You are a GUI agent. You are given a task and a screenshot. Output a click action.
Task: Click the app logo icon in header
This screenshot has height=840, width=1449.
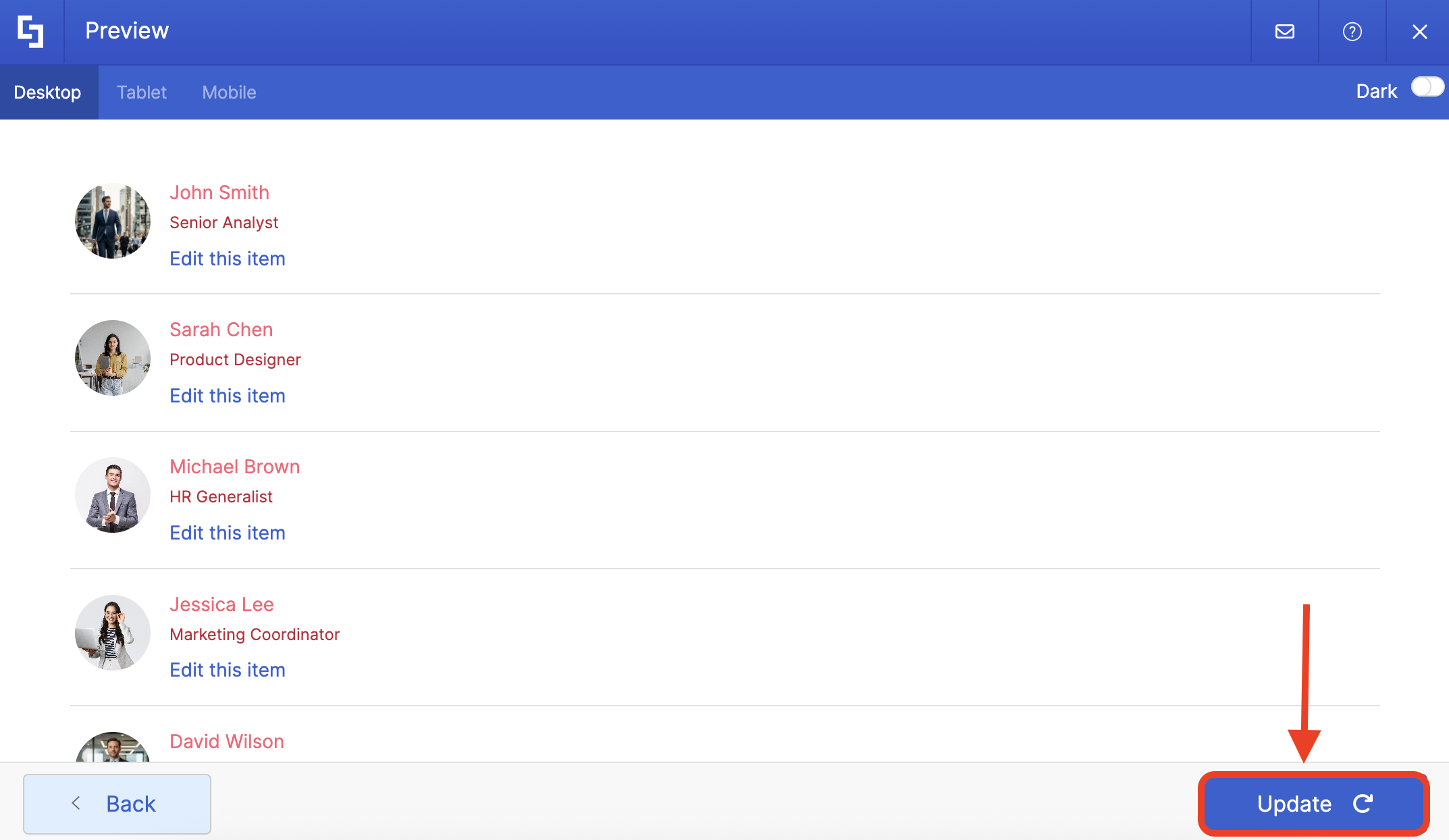tap(31, 31)
